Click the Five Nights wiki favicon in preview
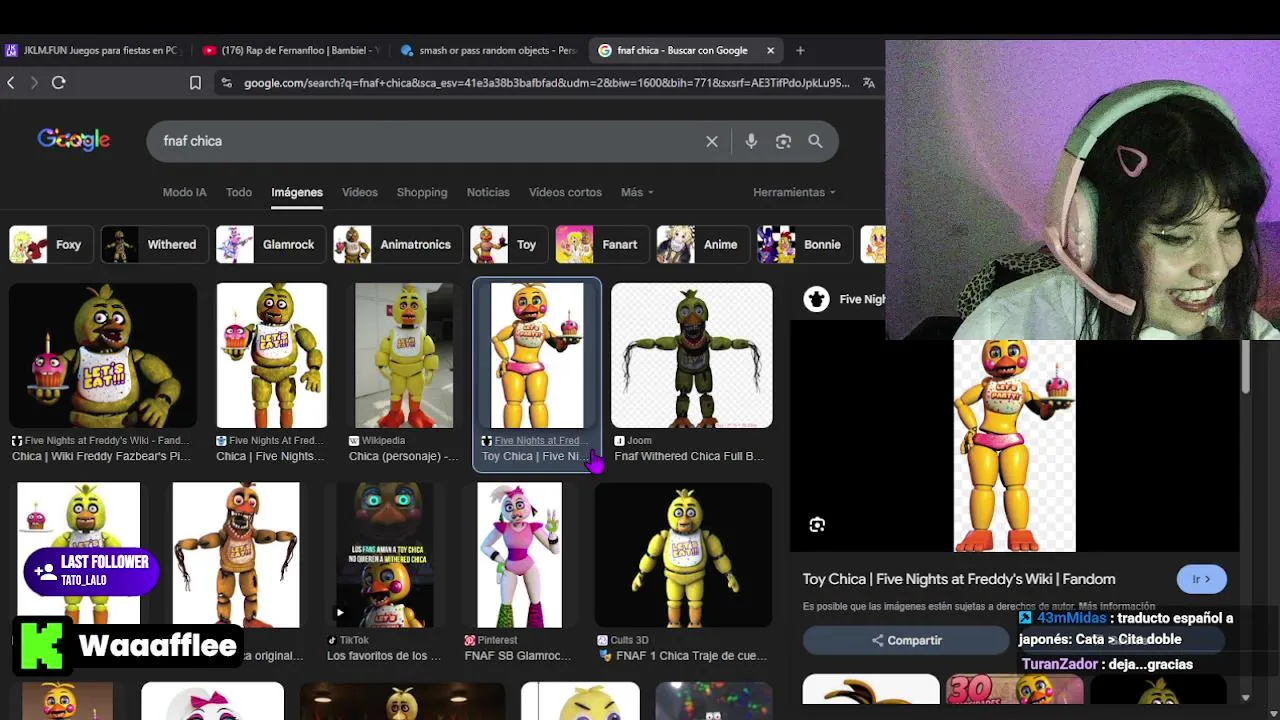This screenshot has width=1280, height=720. click(816, 299)
